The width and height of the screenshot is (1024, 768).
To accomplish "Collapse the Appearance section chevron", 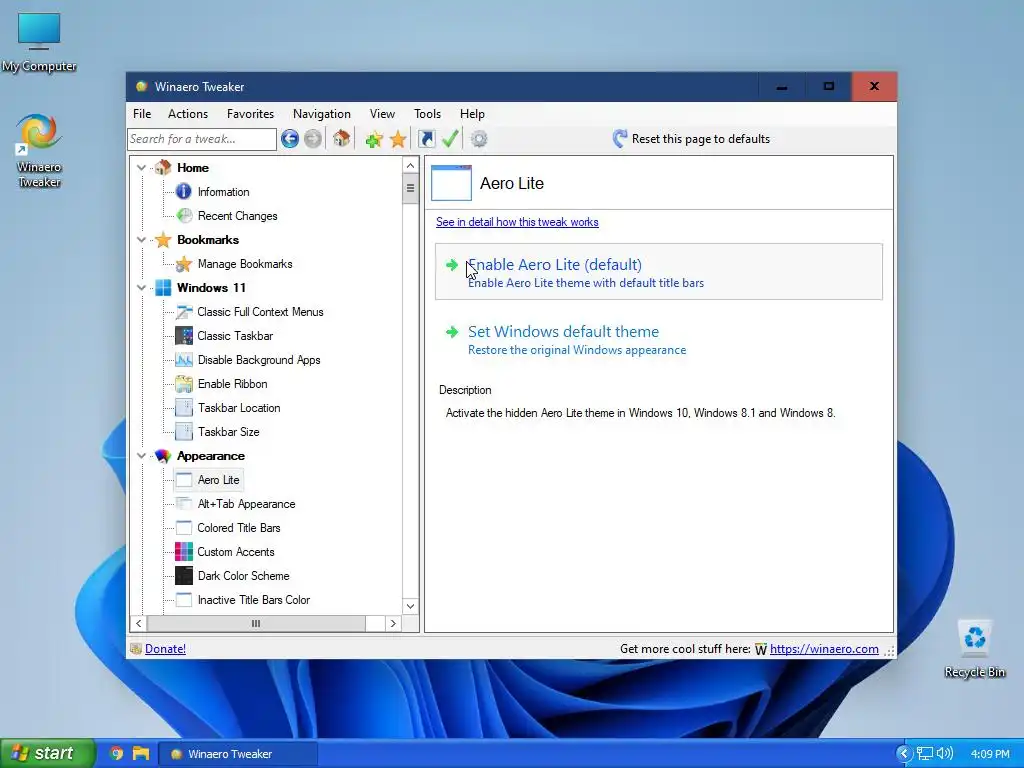I will point(141,456).
